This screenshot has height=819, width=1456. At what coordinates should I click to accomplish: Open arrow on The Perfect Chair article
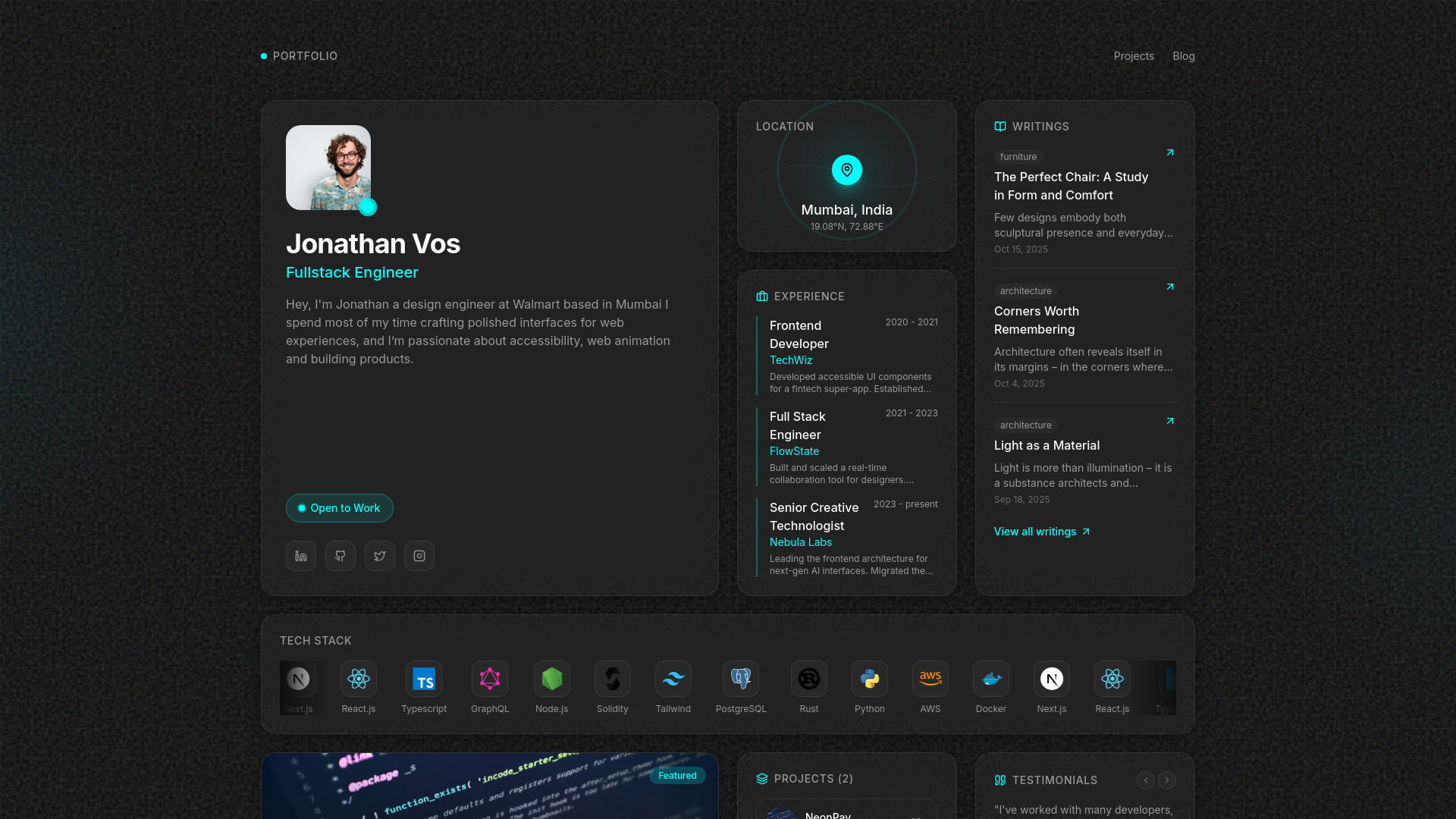coord(1170,152)
